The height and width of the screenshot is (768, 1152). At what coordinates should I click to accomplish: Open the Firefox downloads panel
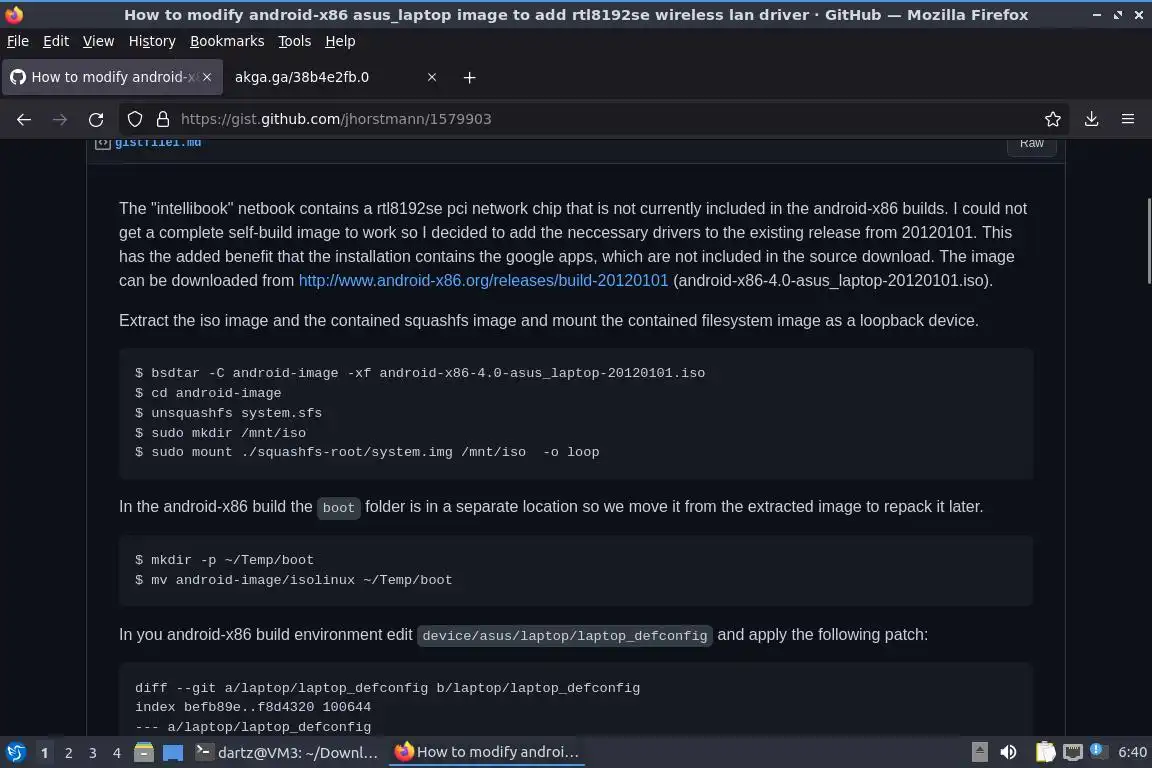(x=1092, y=119)
